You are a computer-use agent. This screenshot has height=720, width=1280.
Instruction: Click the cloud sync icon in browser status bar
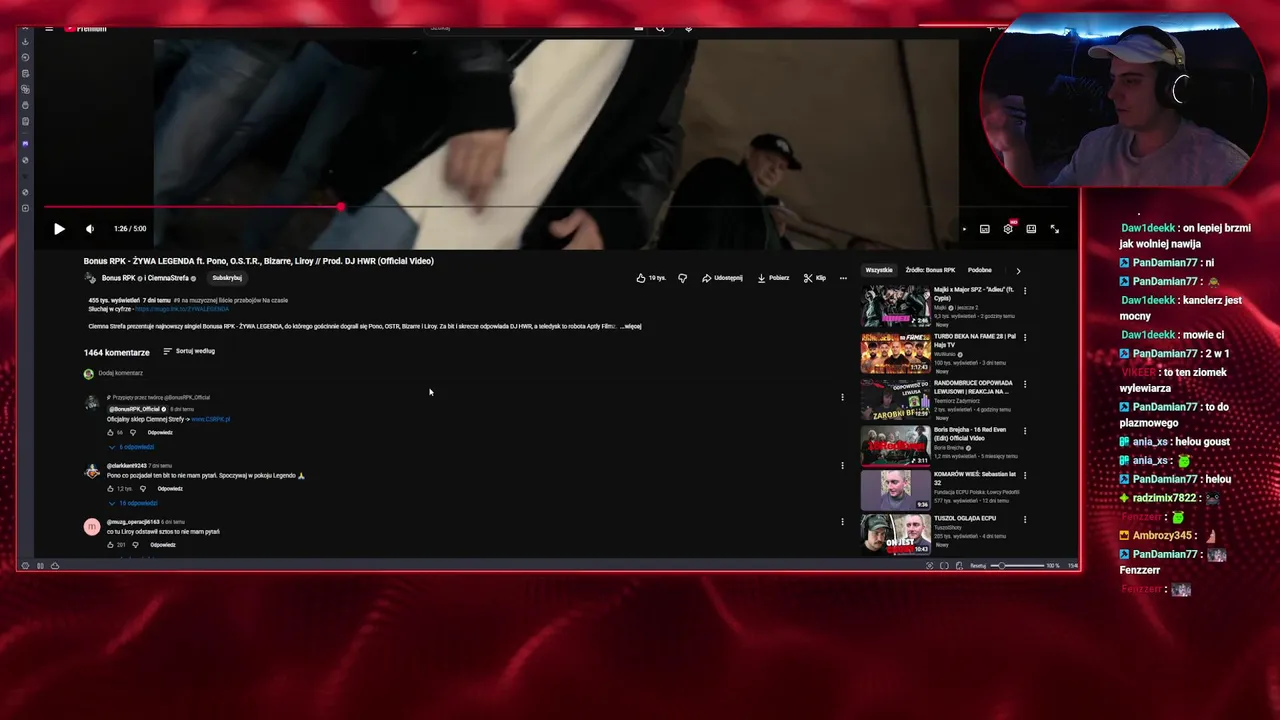[x=55, y=566]
